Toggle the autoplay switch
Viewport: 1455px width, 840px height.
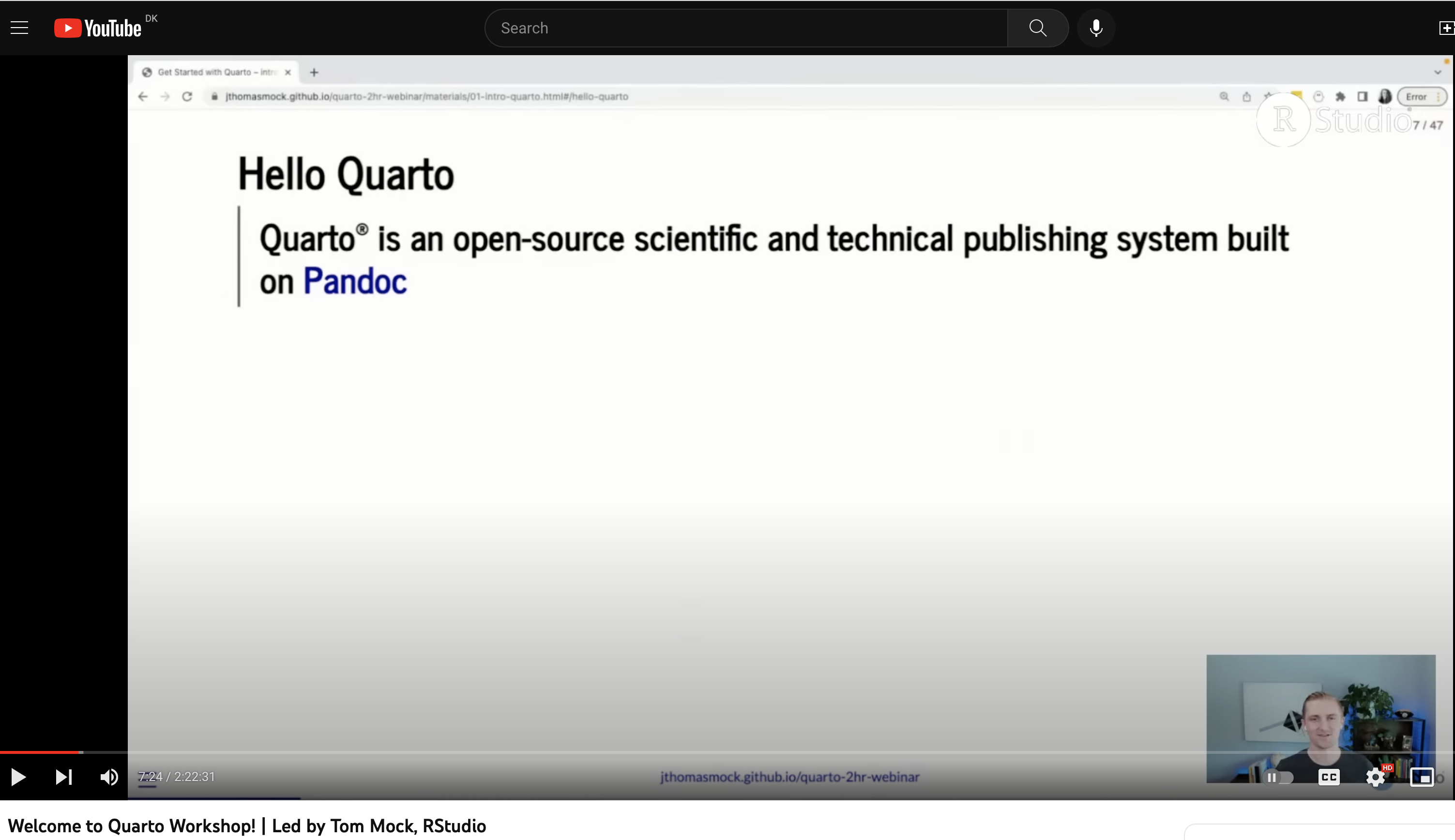(1278, 777)
